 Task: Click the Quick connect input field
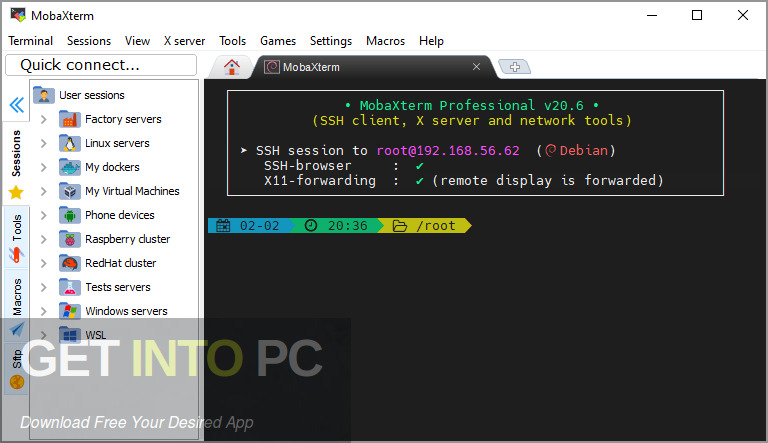click(101, 65)
